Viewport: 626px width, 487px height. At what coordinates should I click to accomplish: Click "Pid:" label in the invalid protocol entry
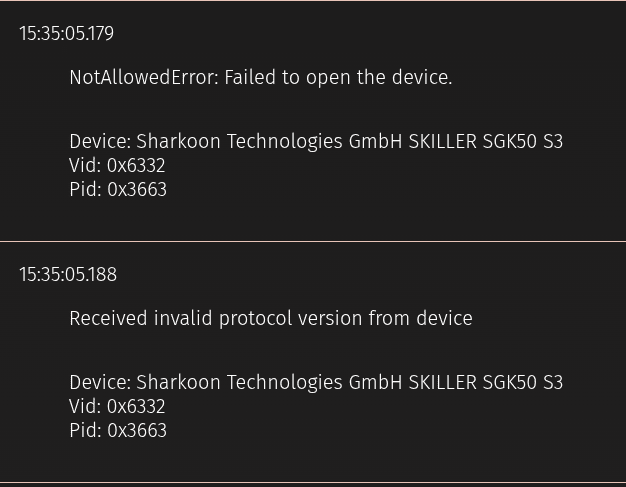click(85, 431)
